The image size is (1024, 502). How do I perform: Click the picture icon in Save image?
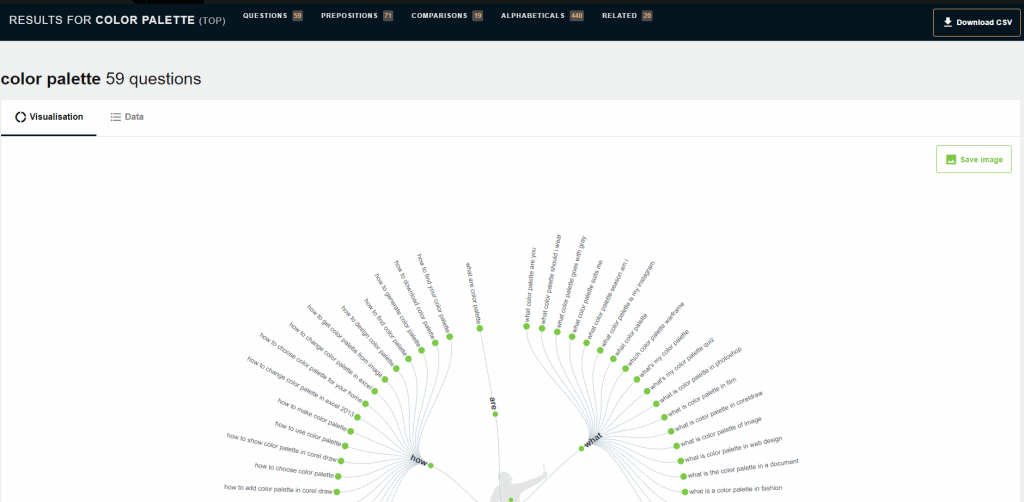pos(951,159)
